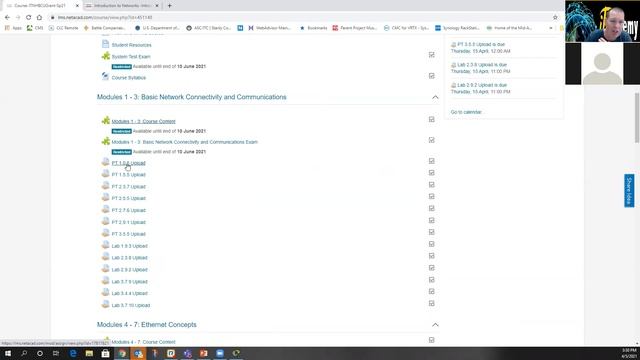Click the PT 2.3.7 Upload assignment icon
The width and height of the screenshot is (640, 360).
[x=106, y=186]
